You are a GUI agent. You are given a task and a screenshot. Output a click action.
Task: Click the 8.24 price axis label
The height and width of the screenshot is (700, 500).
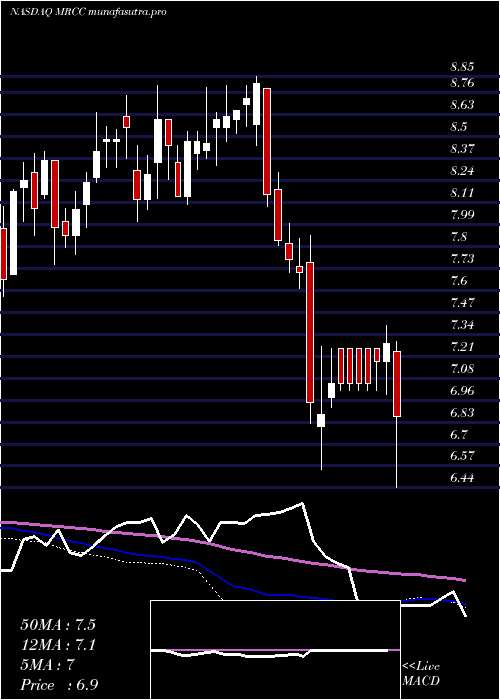pyautogui.click(x=462, y=171)
